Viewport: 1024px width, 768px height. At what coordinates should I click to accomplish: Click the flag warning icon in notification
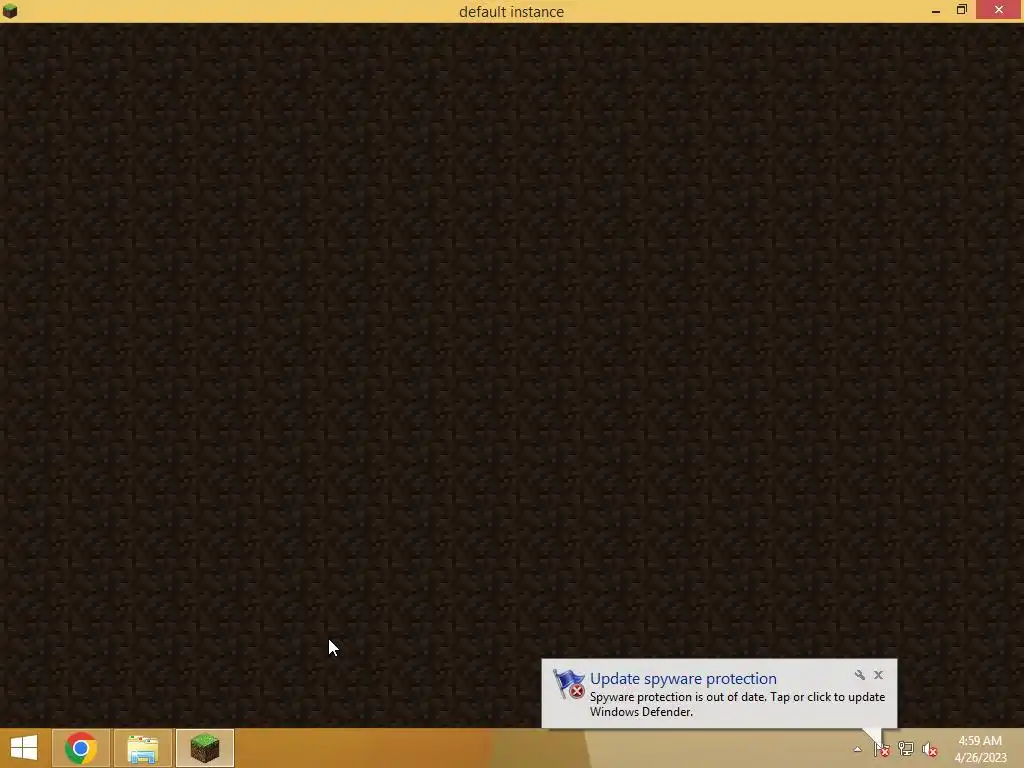(569, 684)
